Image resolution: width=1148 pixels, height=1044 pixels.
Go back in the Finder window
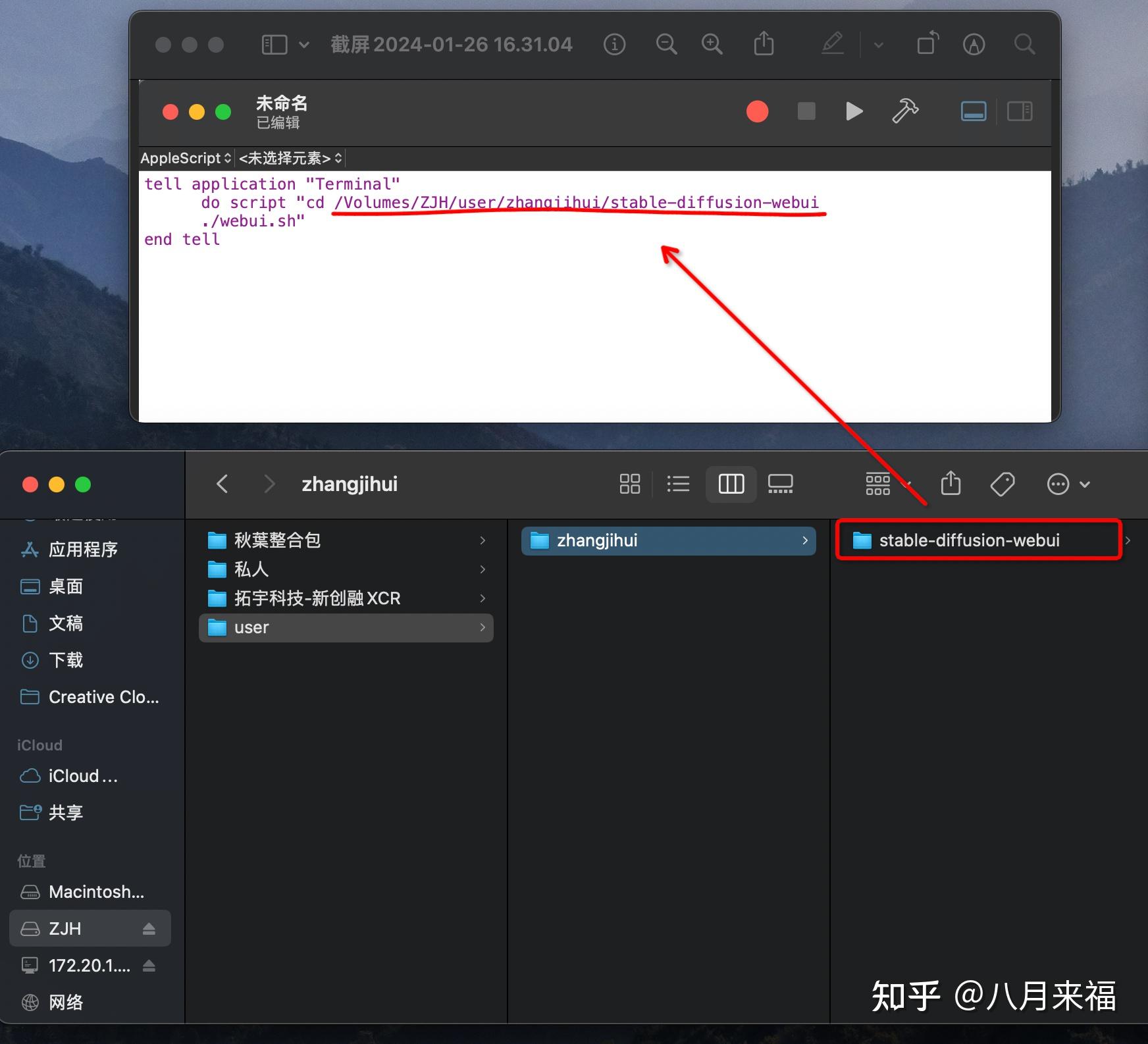coord(222,484)
